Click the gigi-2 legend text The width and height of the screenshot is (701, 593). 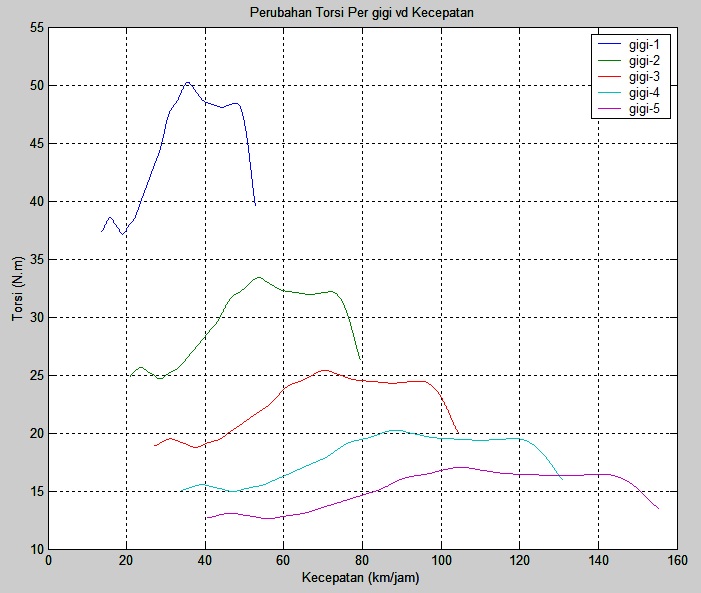645,61
